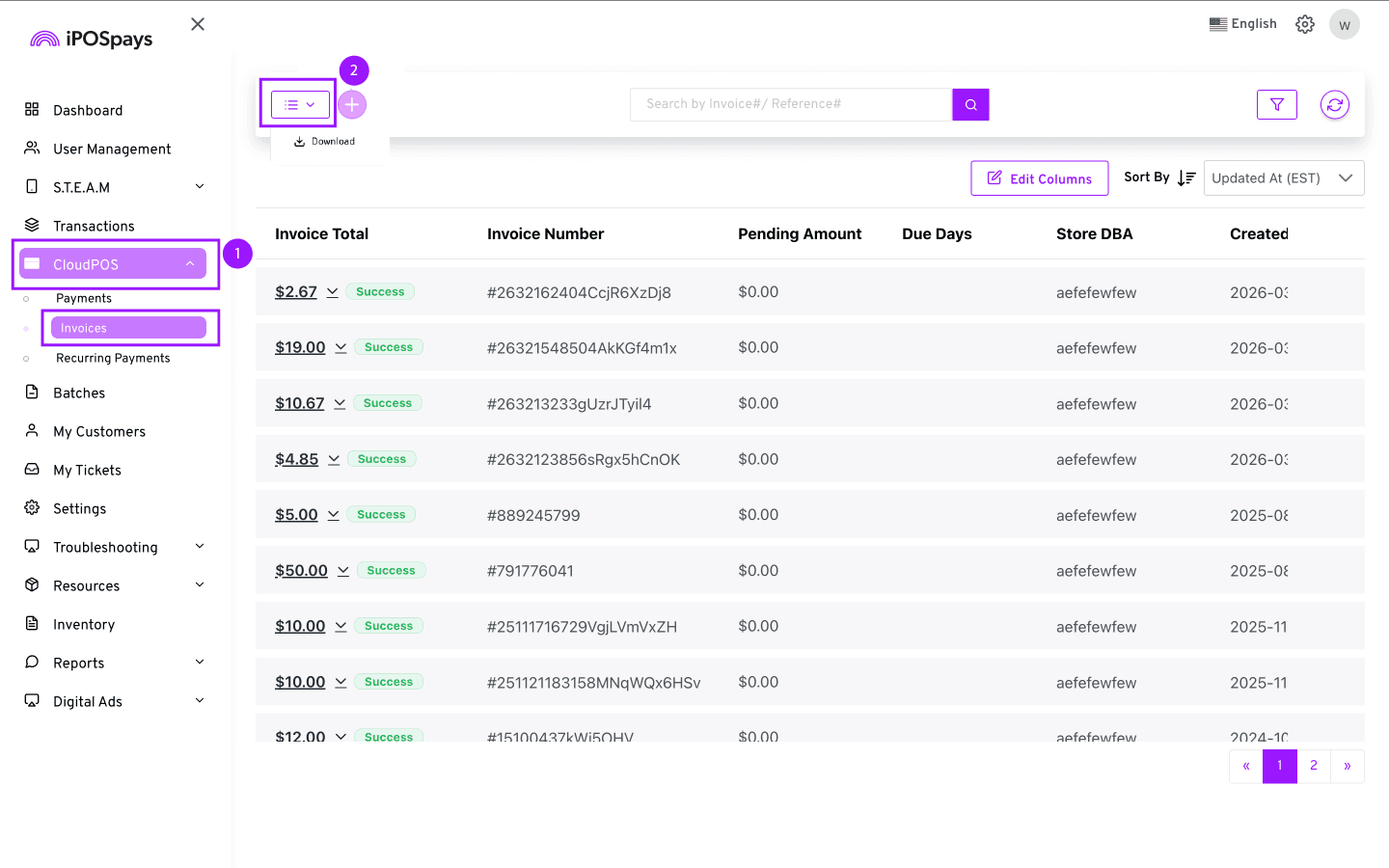Close the sidebar with the X icon

click(x=198, y=24)
